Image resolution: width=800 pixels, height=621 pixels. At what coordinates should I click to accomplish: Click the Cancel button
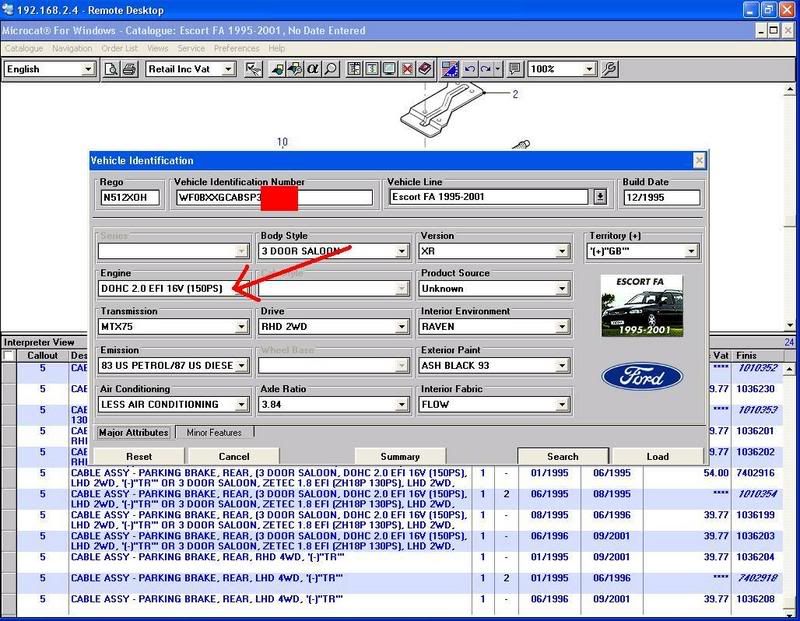(x=234, y=456)
